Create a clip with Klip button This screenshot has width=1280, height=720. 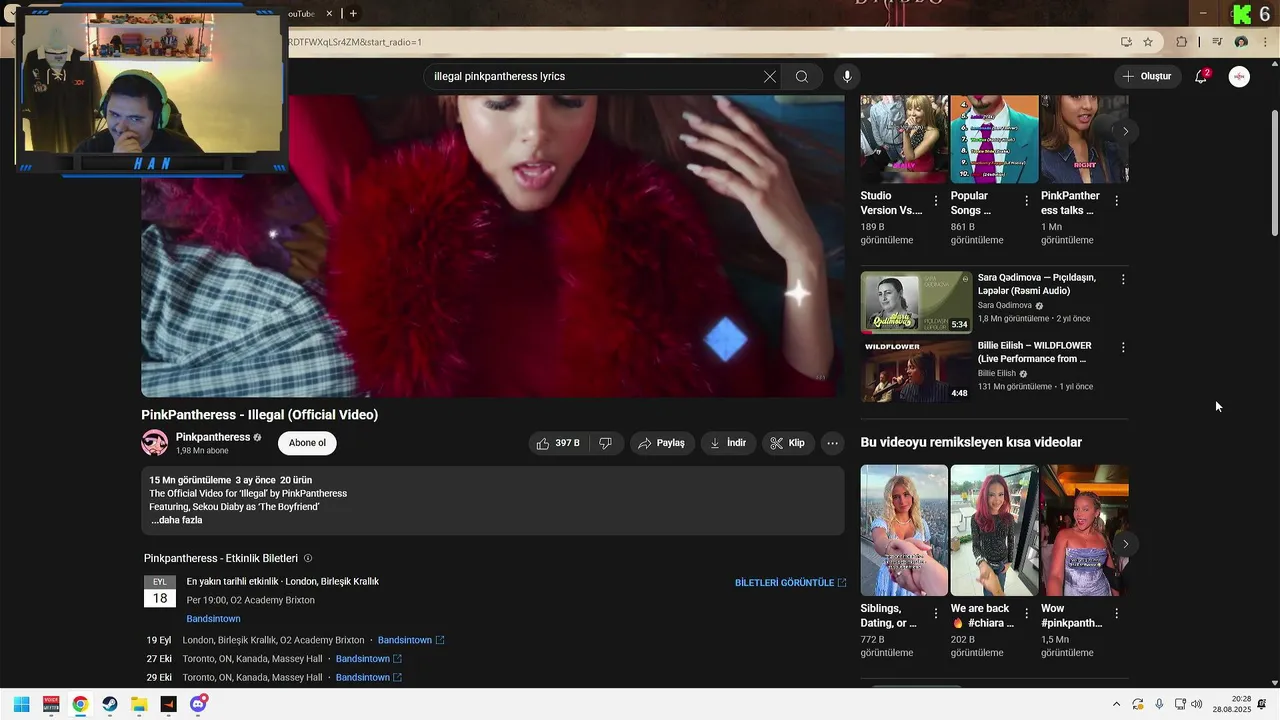pos(788,443)
